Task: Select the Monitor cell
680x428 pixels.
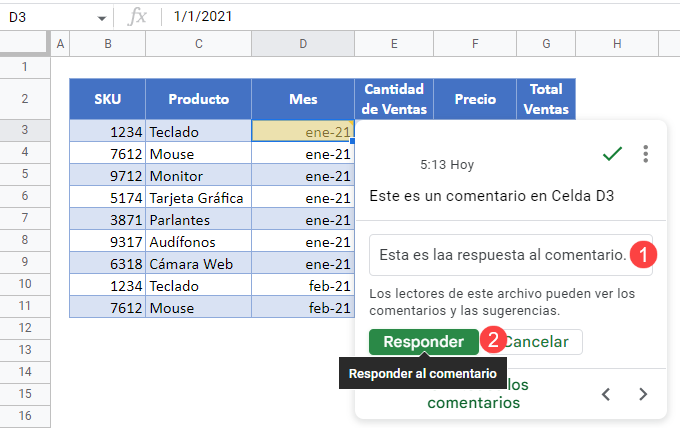Action: coord(199,175)
